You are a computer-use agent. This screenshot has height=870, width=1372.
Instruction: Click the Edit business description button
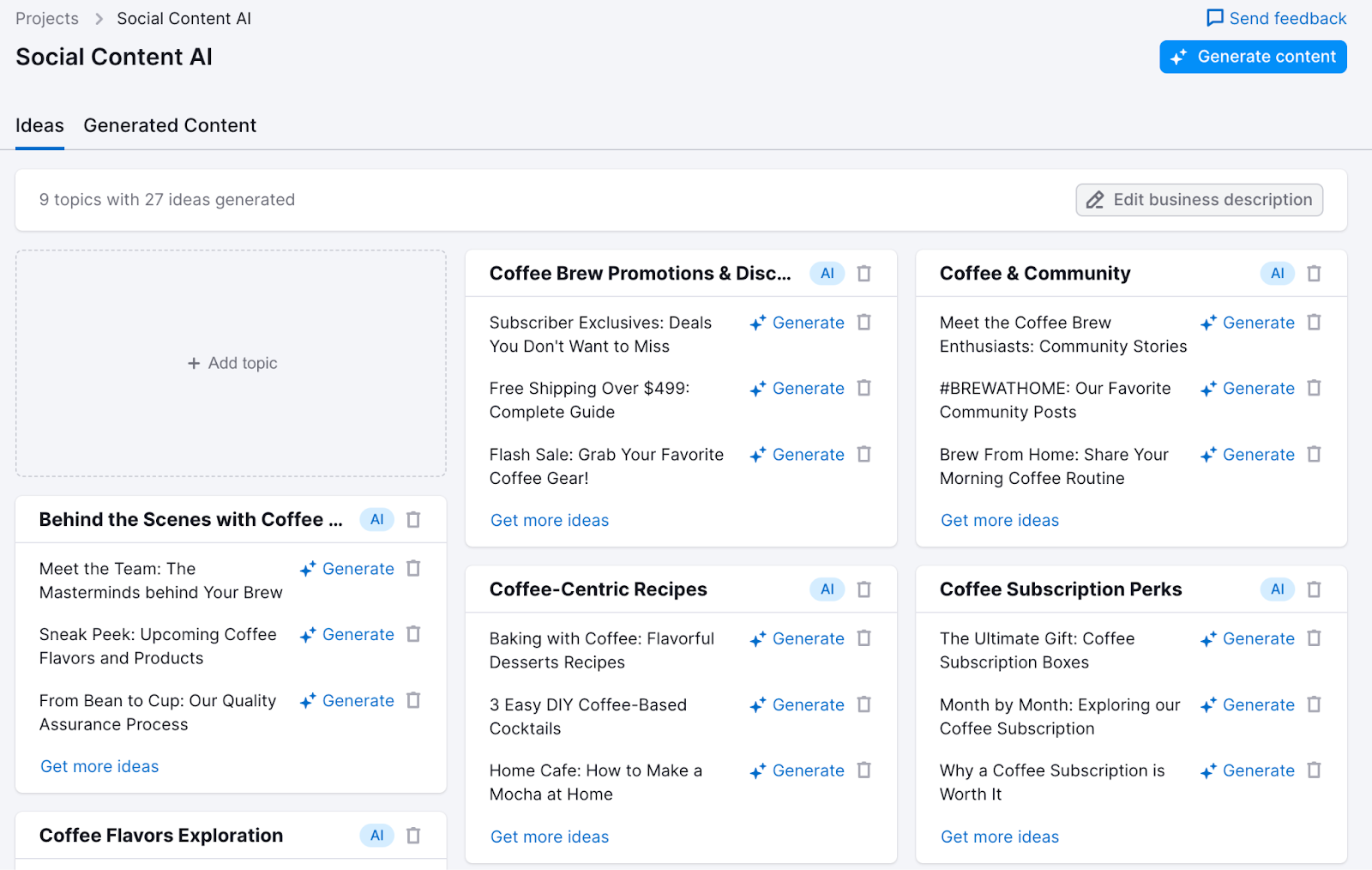coord(1199,200)
